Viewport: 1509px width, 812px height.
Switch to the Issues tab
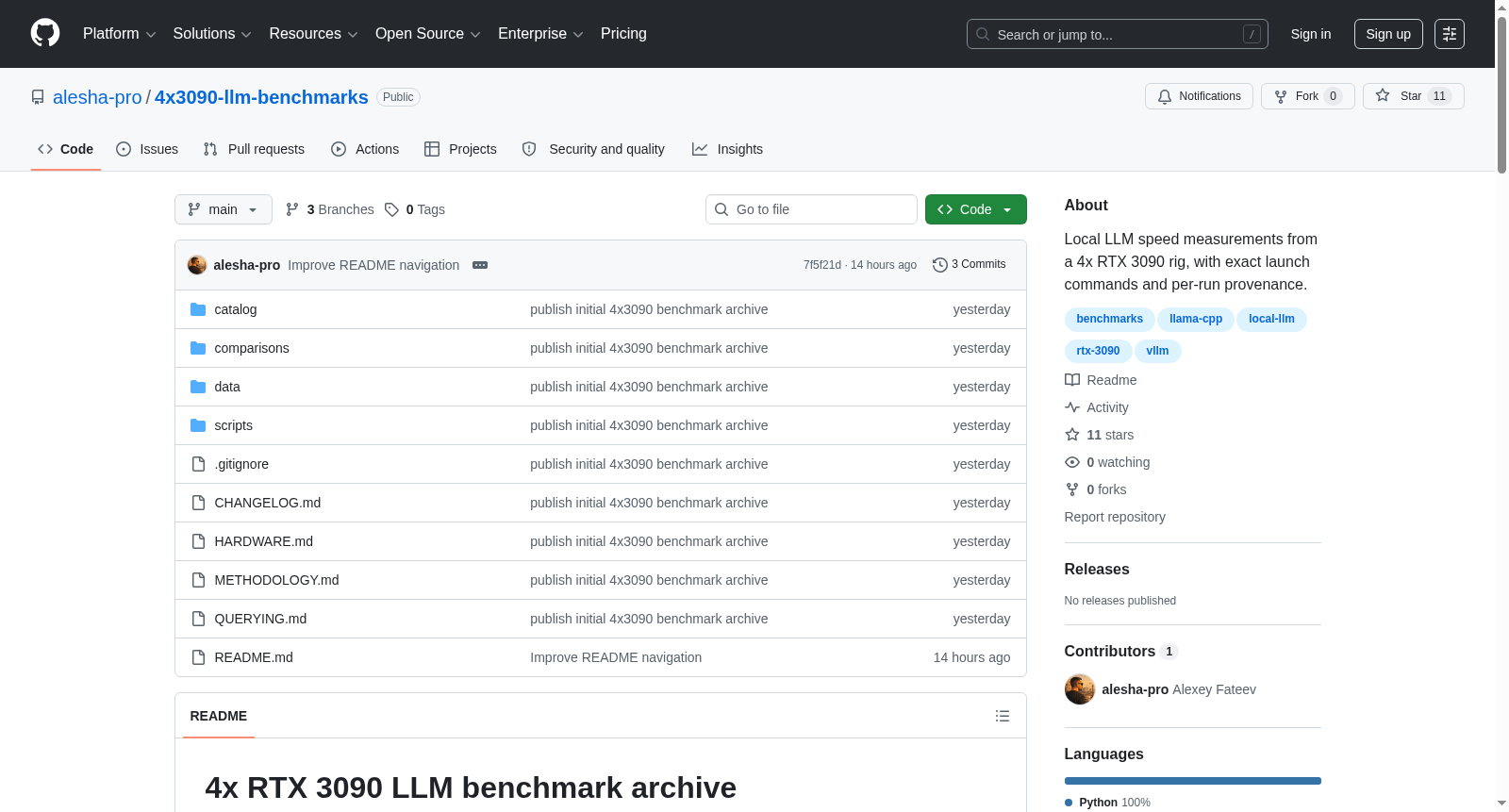click(147, 149)
